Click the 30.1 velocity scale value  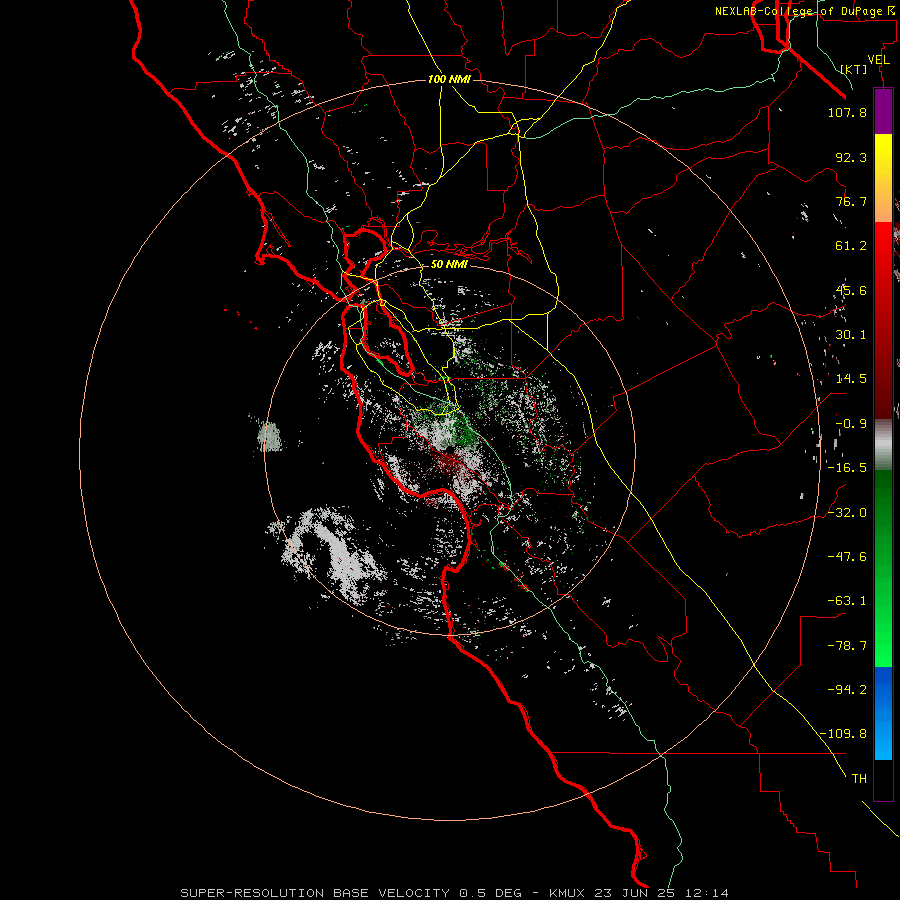(x=851, y=335)
